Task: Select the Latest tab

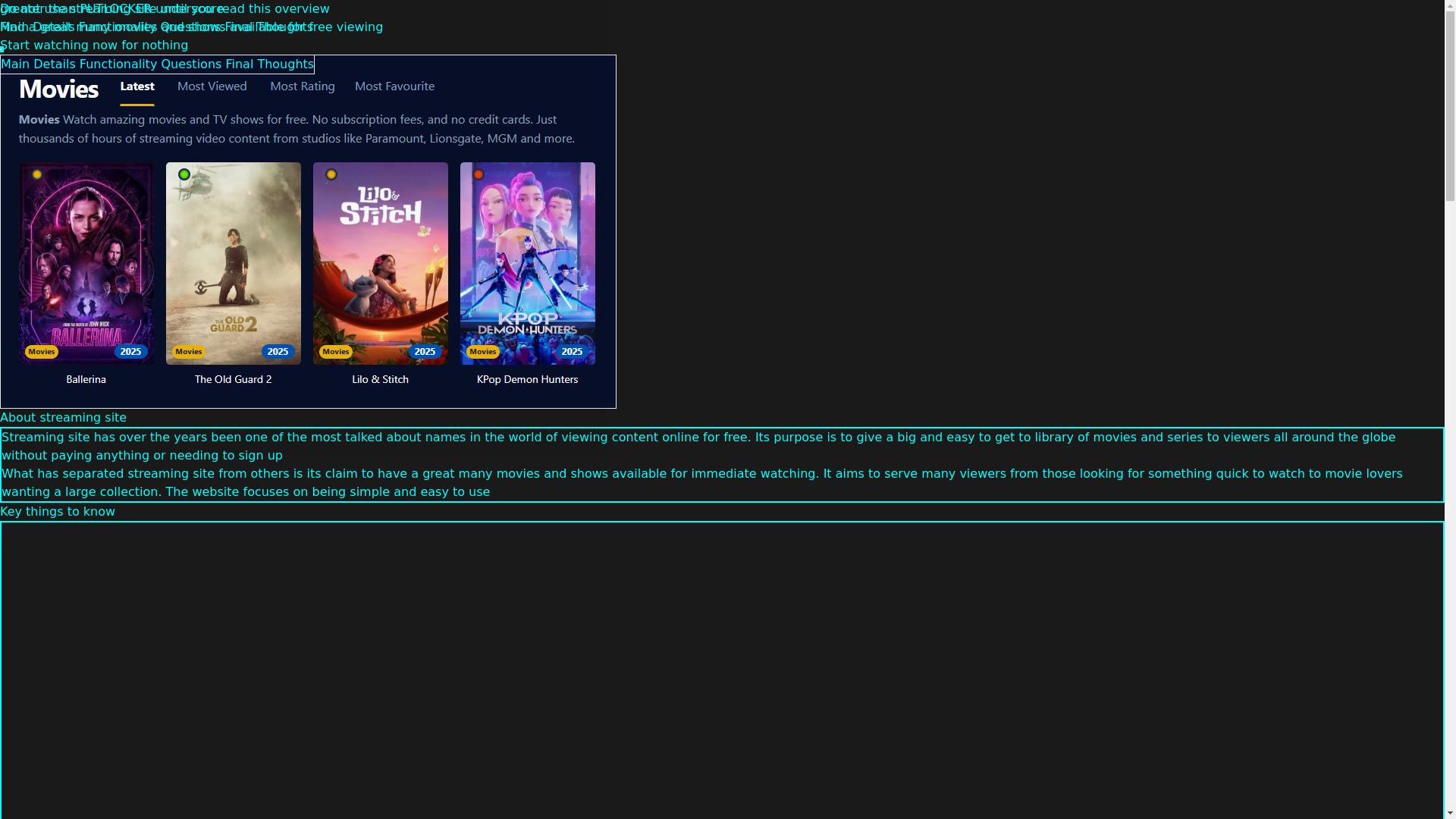Action: tap(137, 86)
